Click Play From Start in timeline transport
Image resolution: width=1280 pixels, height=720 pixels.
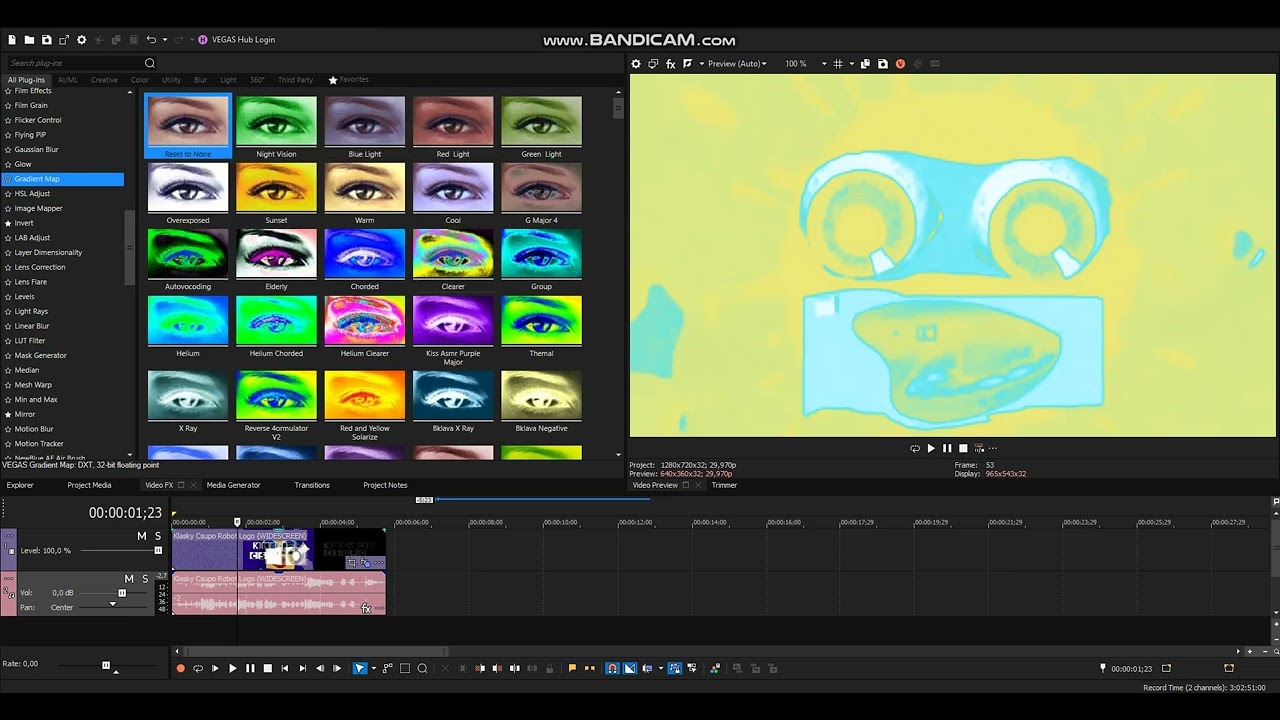coord(215,668)
